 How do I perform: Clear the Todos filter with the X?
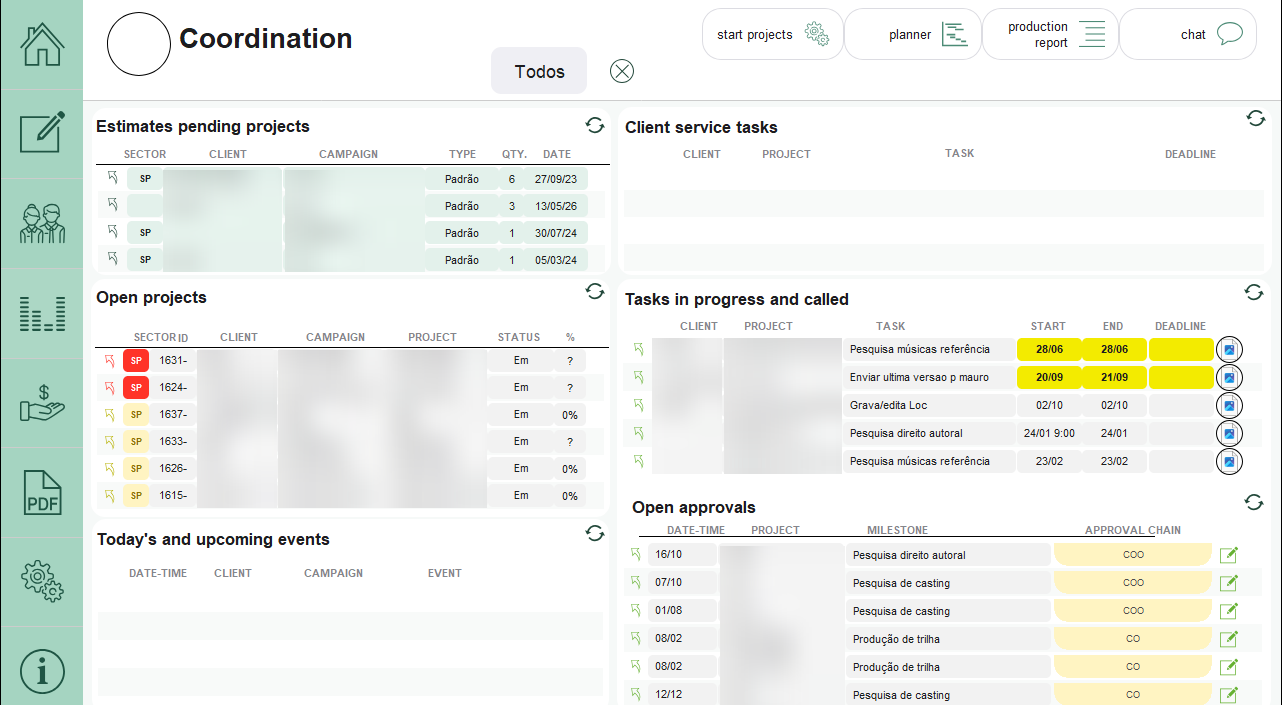[622, 71]
